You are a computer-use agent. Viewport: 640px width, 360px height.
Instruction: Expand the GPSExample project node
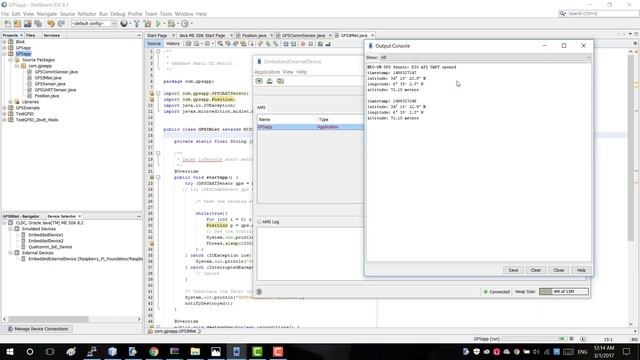(4, 108)
